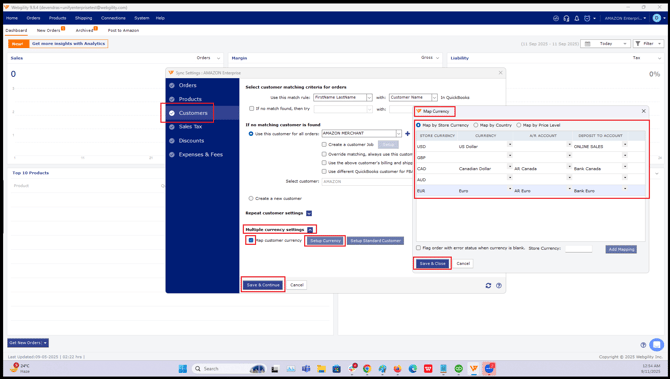This screenshot has width=670, height=379.
Task: Open the support headset icon
Action: 566,18
